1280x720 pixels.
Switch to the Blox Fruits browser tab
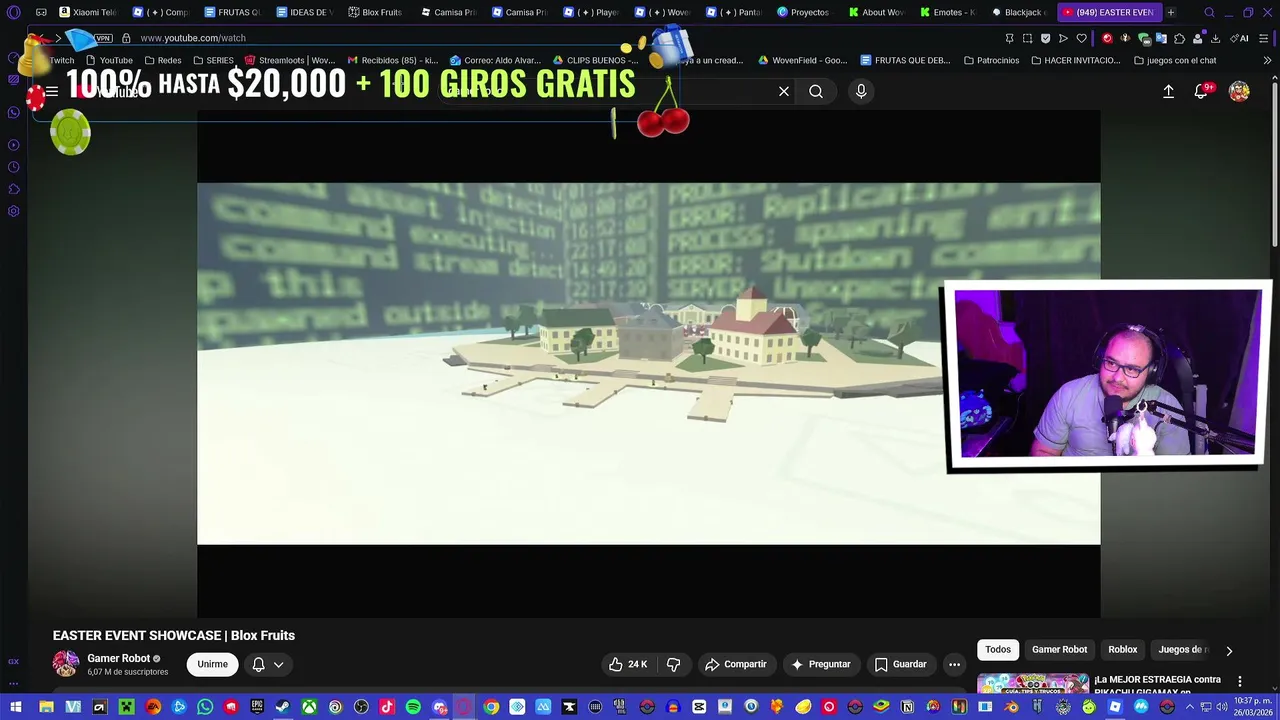click(376, 12)
